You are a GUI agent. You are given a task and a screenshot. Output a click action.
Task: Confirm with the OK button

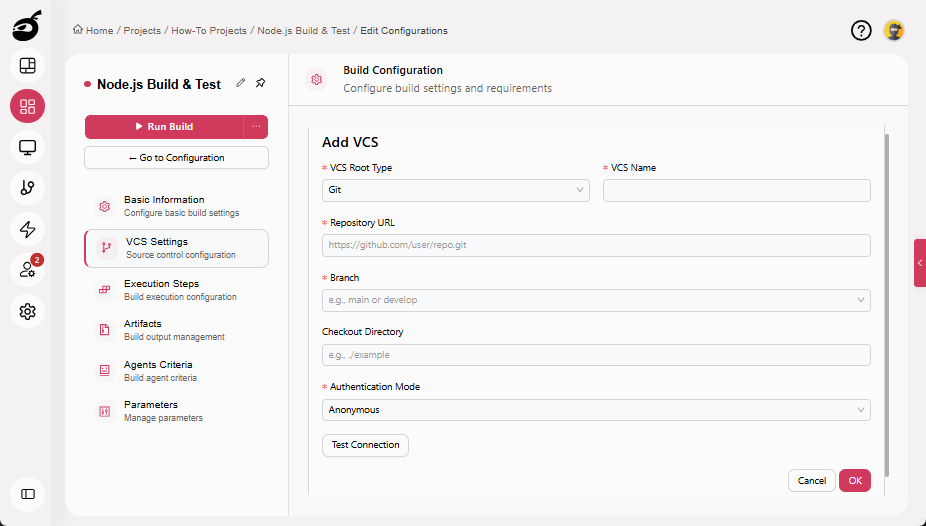pos(855,481)
